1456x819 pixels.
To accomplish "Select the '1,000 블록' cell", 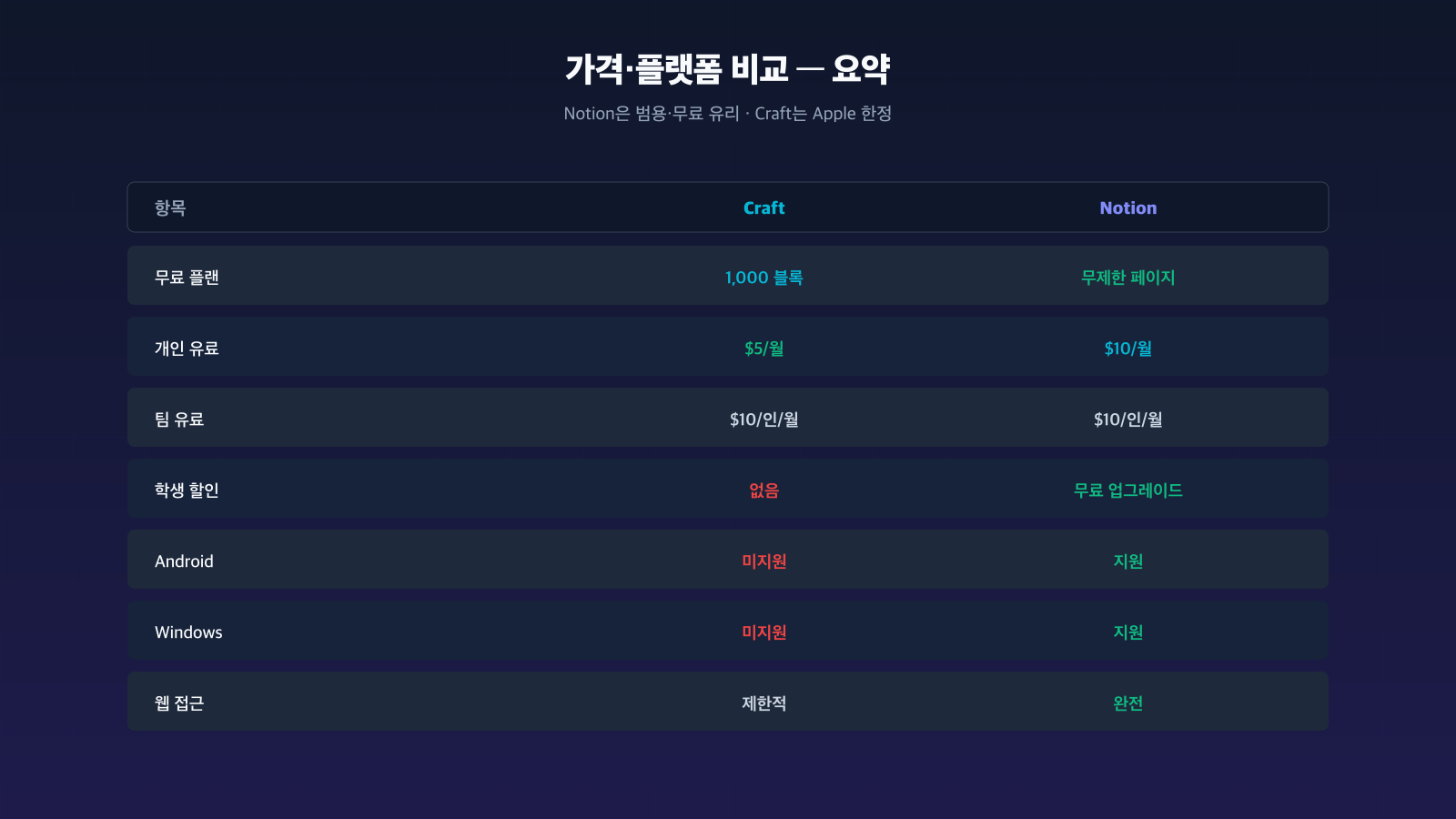I will click(763, 278).
